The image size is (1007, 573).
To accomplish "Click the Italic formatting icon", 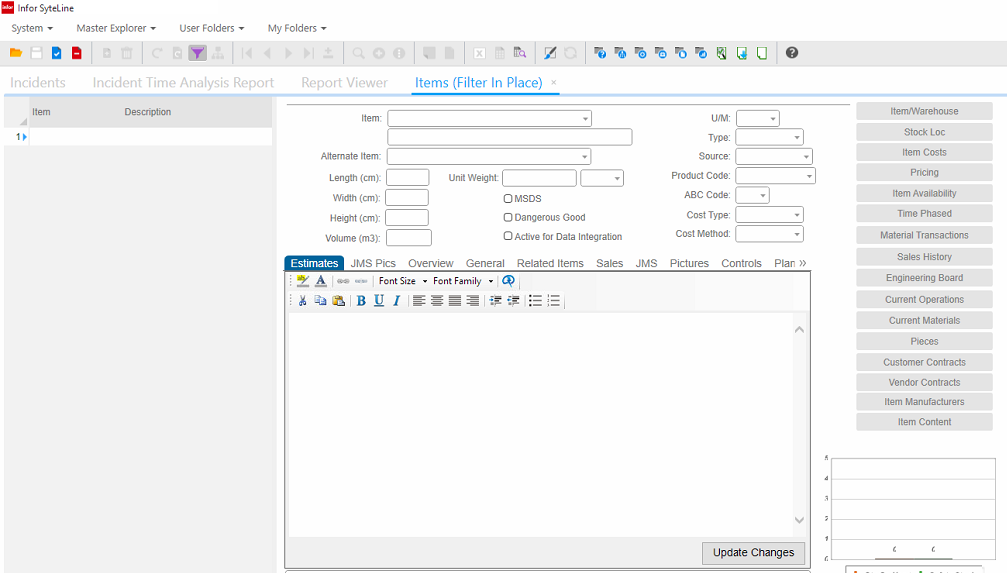I will pos(396,301).
